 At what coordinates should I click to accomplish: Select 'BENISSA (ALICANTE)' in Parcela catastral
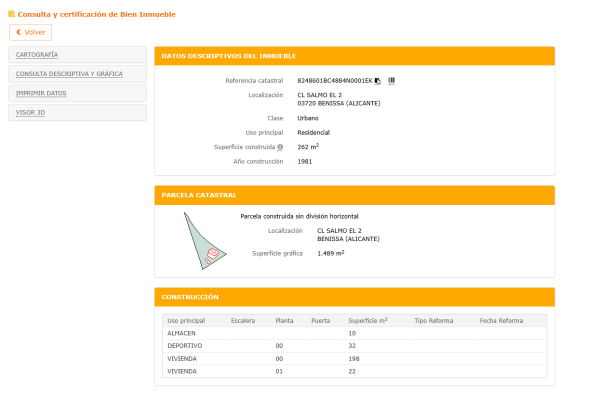348,239
